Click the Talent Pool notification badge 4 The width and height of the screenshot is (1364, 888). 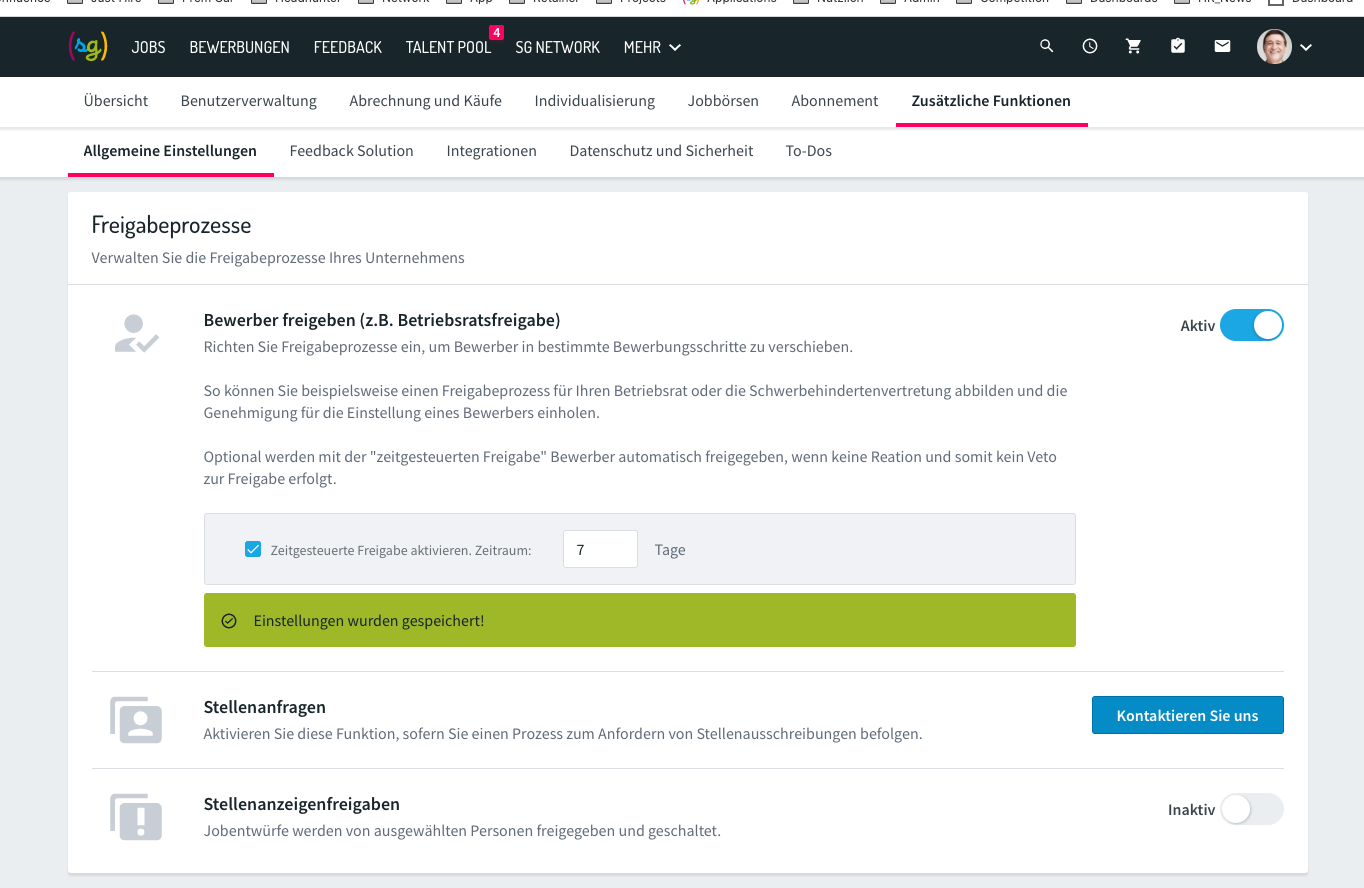click(496, 33)
